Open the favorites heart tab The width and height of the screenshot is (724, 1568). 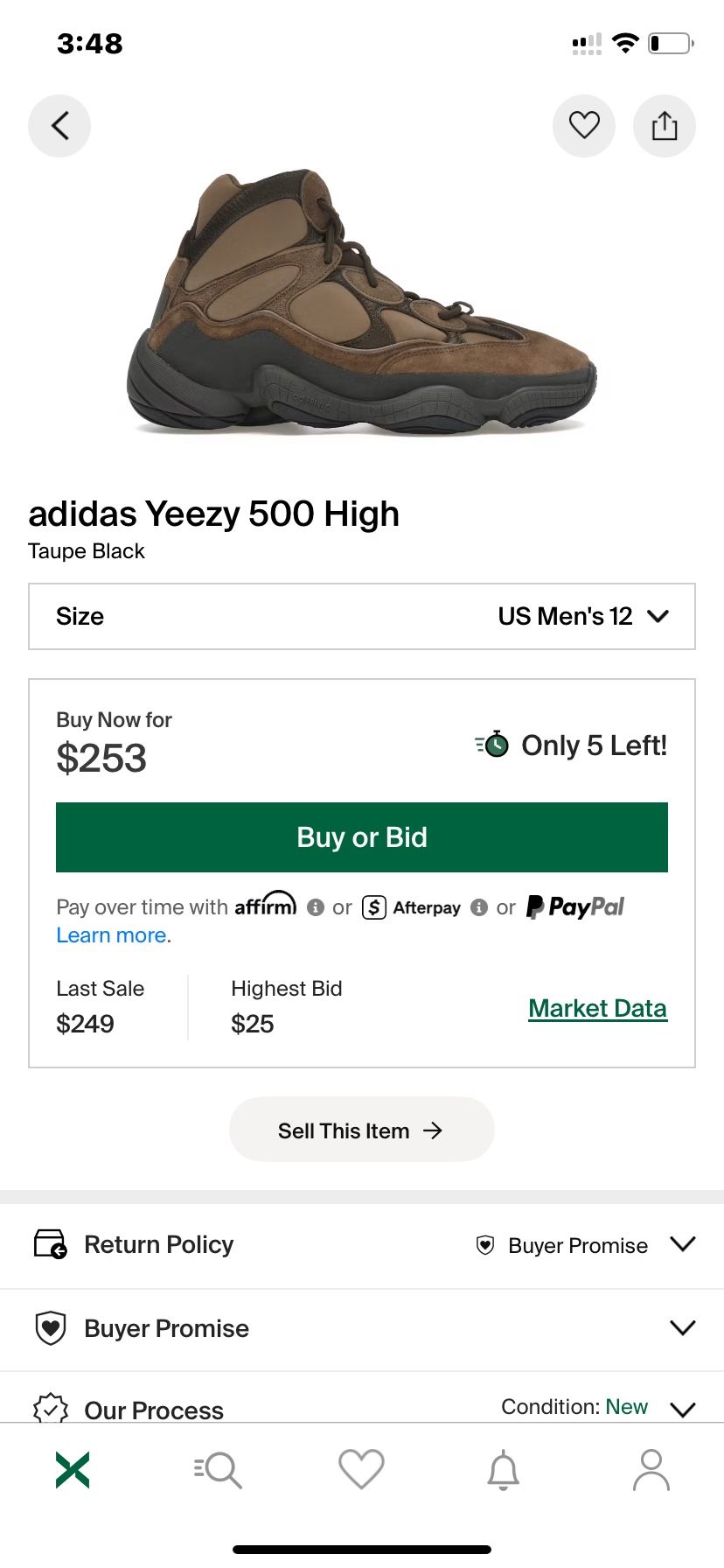pos(361,1470)
